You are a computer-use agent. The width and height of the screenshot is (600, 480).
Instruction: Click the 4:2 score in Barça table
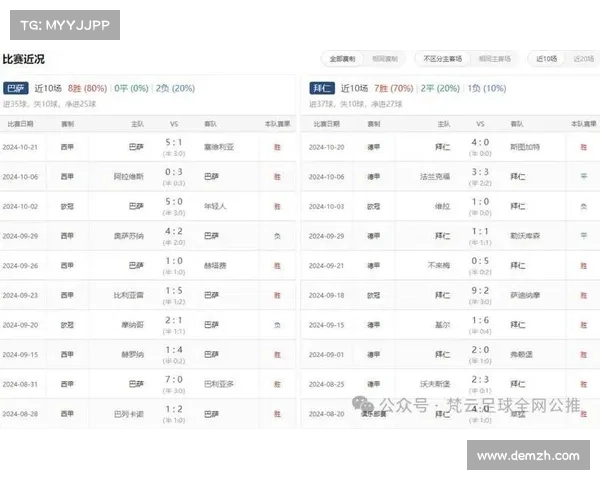(174, 231)
